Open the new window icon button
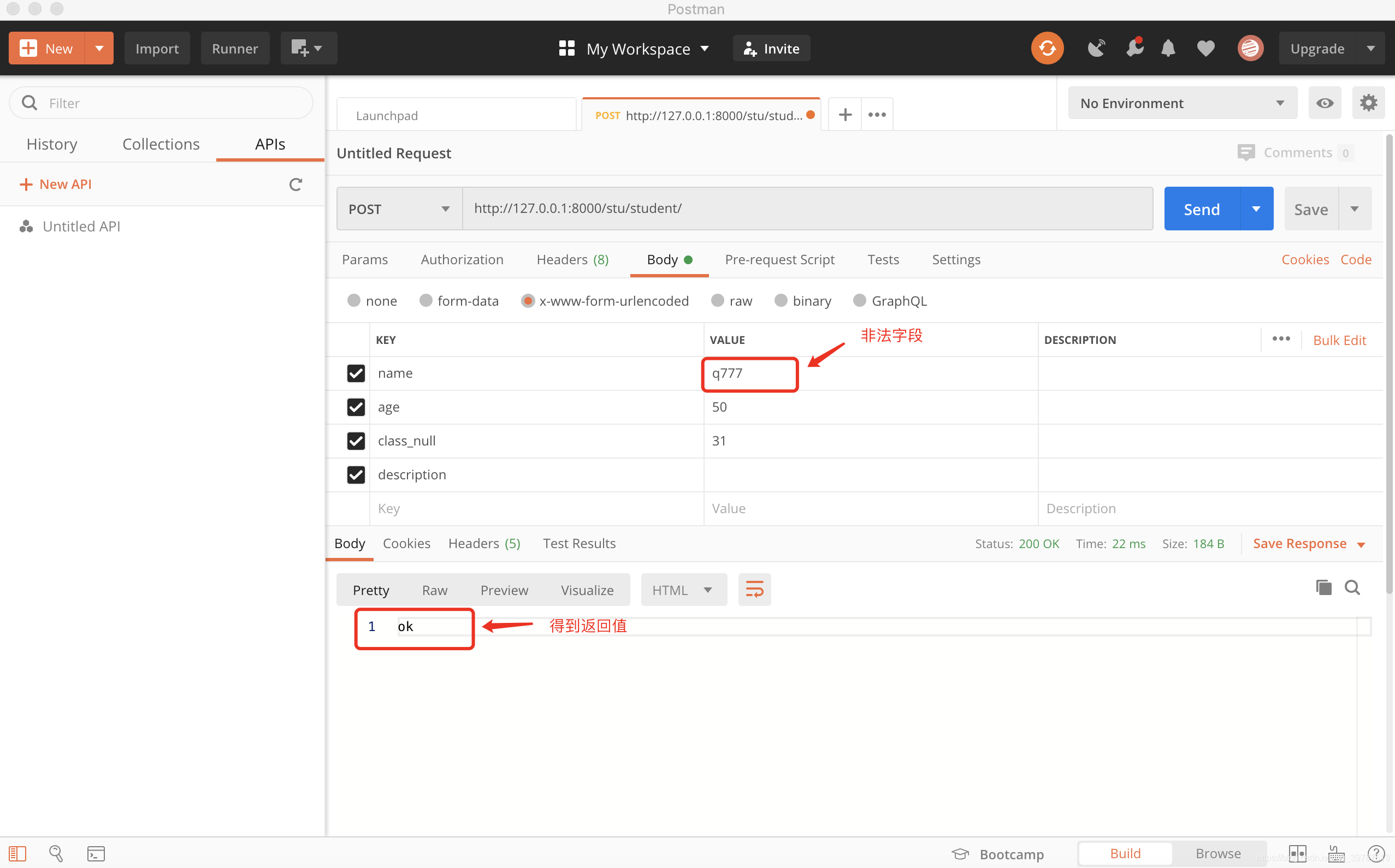Viewport: 1395px width, 868px height. [x=309, y=48]
